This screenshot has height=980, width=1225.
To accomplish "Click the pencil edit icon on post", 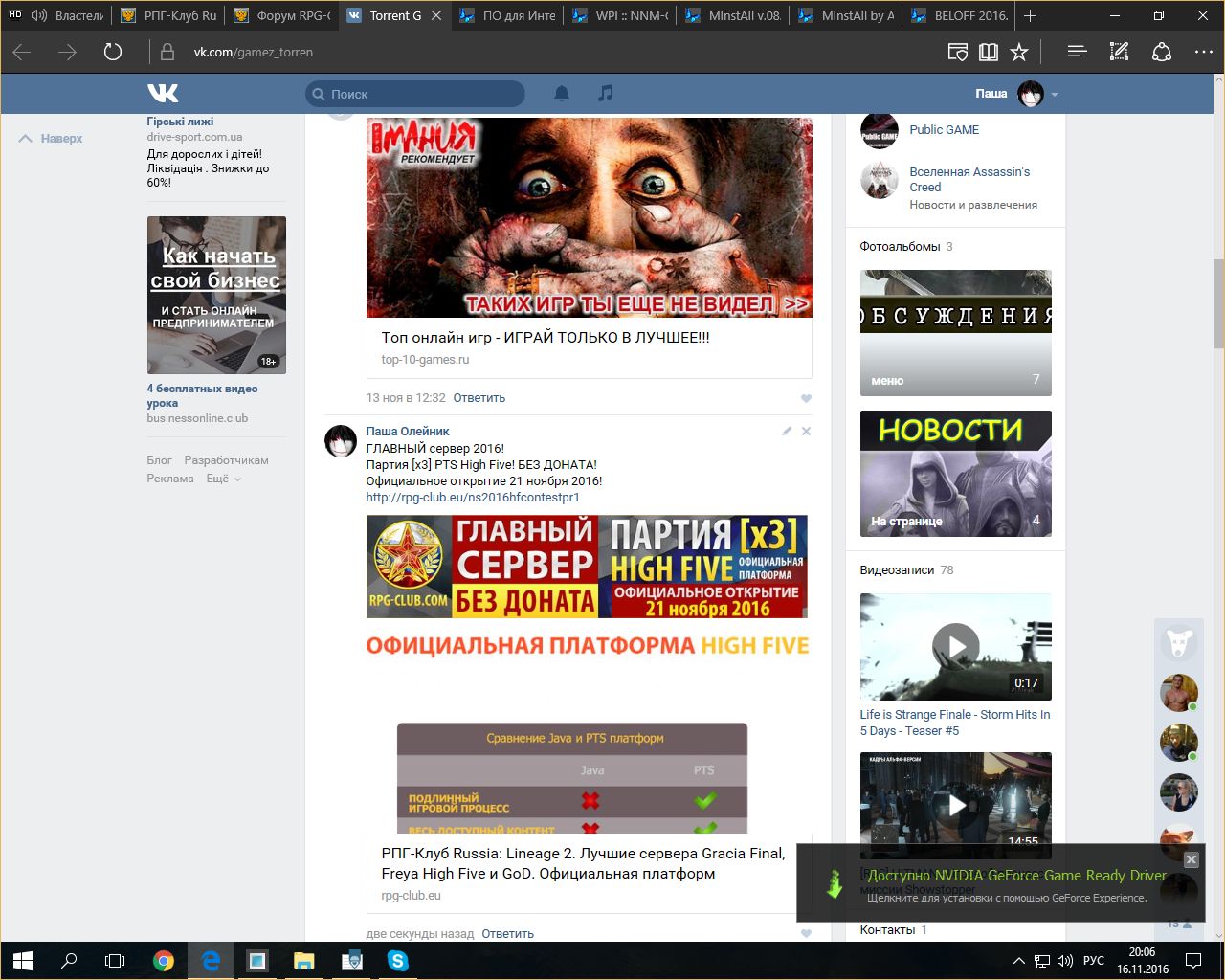I will 787,431.
